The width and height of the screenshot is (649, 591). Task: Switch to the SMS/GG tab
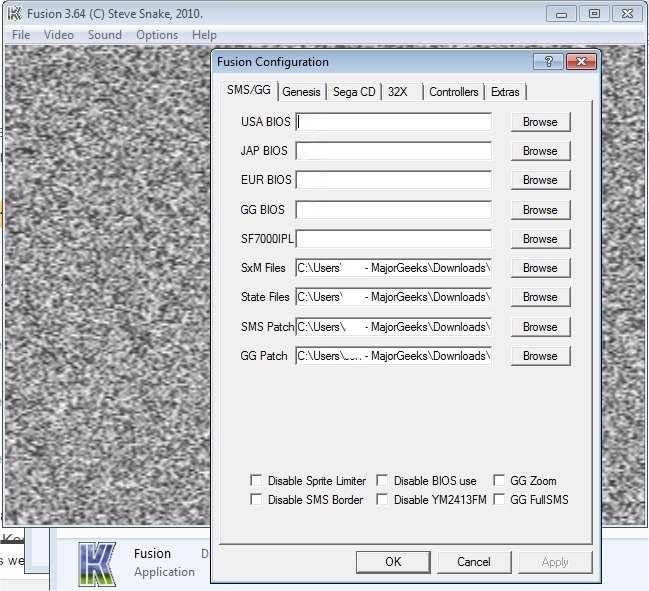(249, 90)
